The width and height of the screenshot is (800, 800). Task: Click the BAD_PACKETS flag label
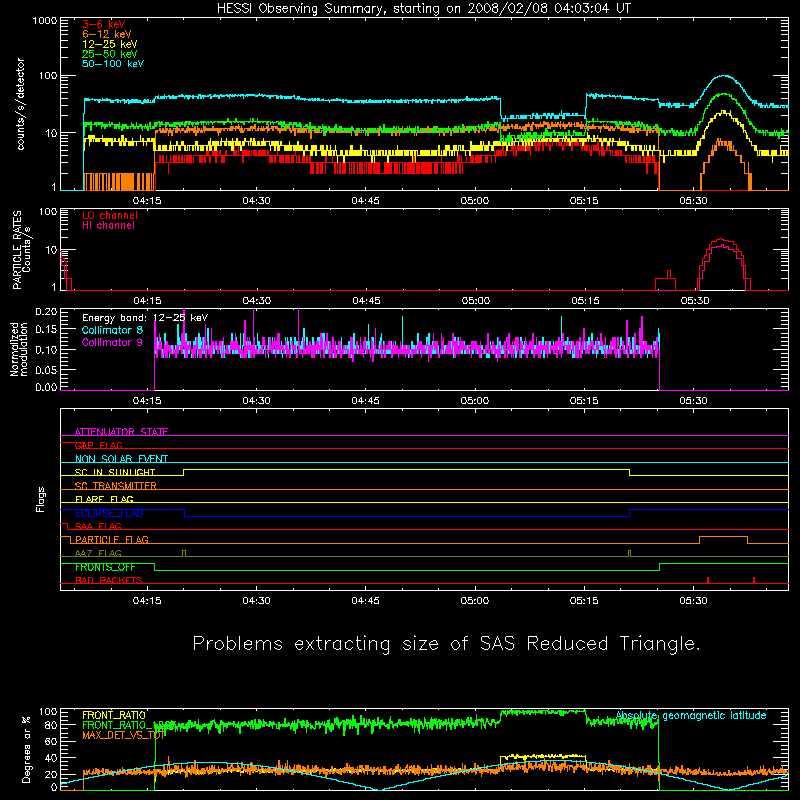(109, 580)
